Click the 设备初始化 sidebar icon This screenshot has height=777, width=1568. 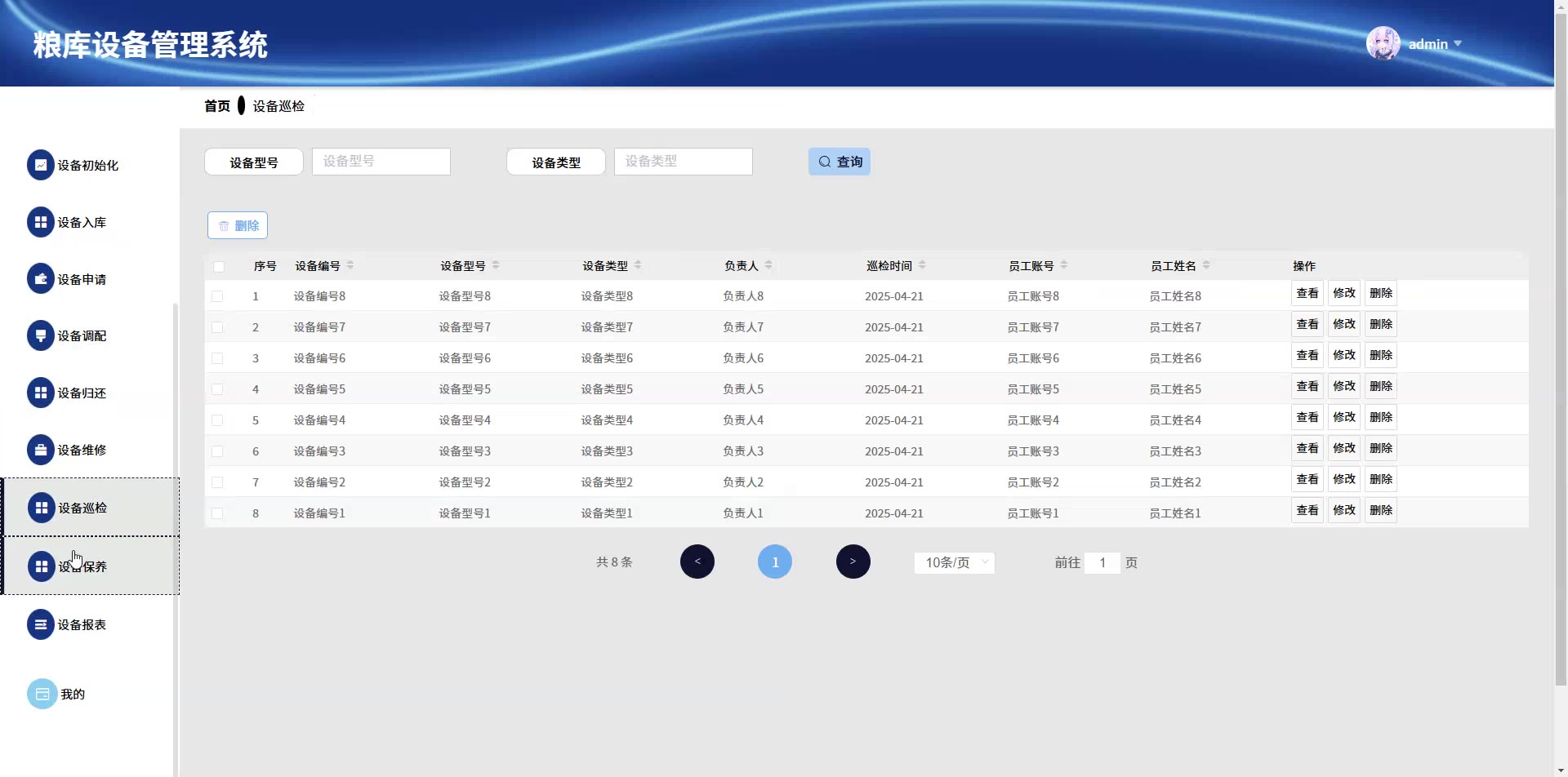coord(40,165)
